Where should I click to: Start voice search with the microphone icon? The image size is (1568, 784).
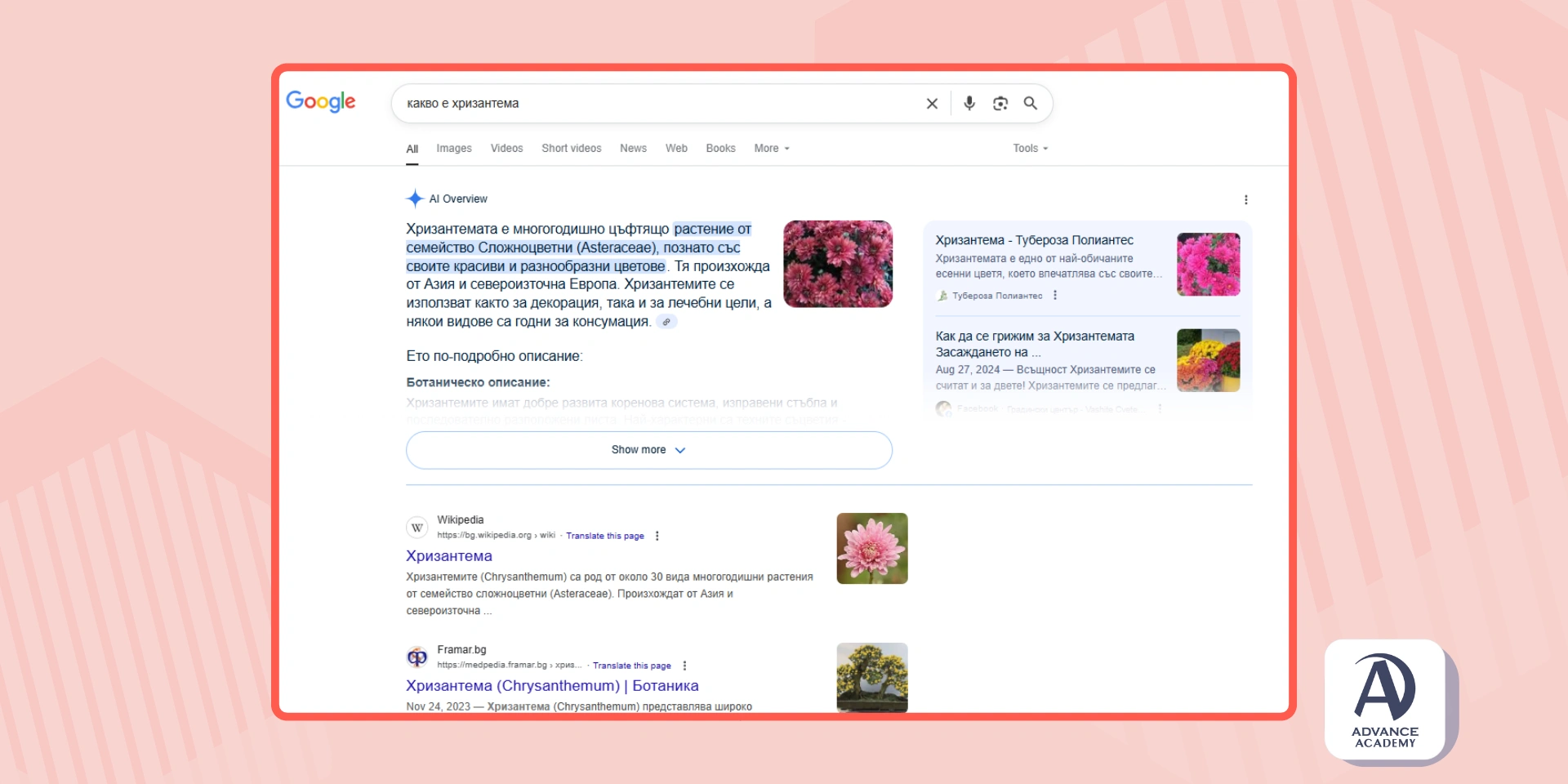coord(969,104)
